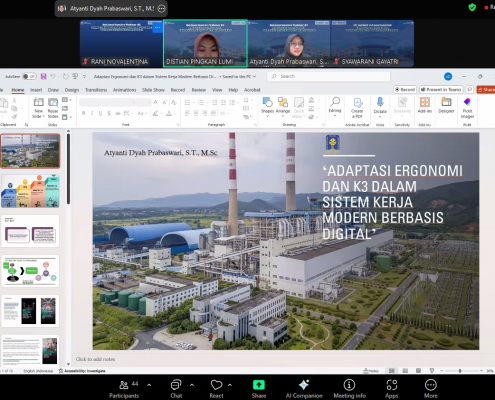Open Zoom AI Companion
Screen dimensions: 495x400
pyautogui.click(x=304, y=389)
